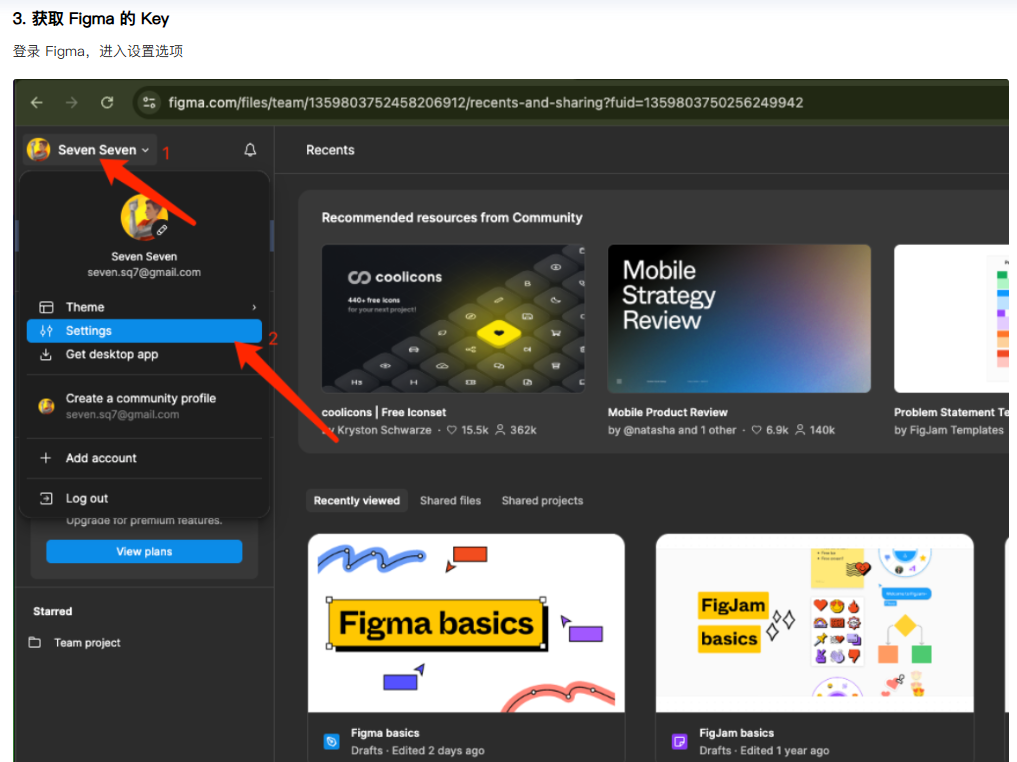
Task: Click author @natasha and 1 other
Action: (x=680, y=430)
